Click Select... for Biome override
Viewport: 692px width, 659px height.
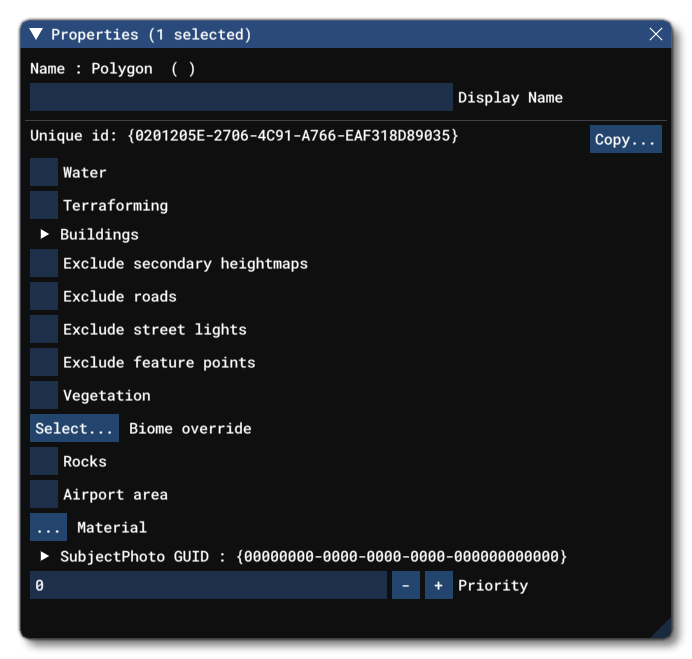pos(74,429)
